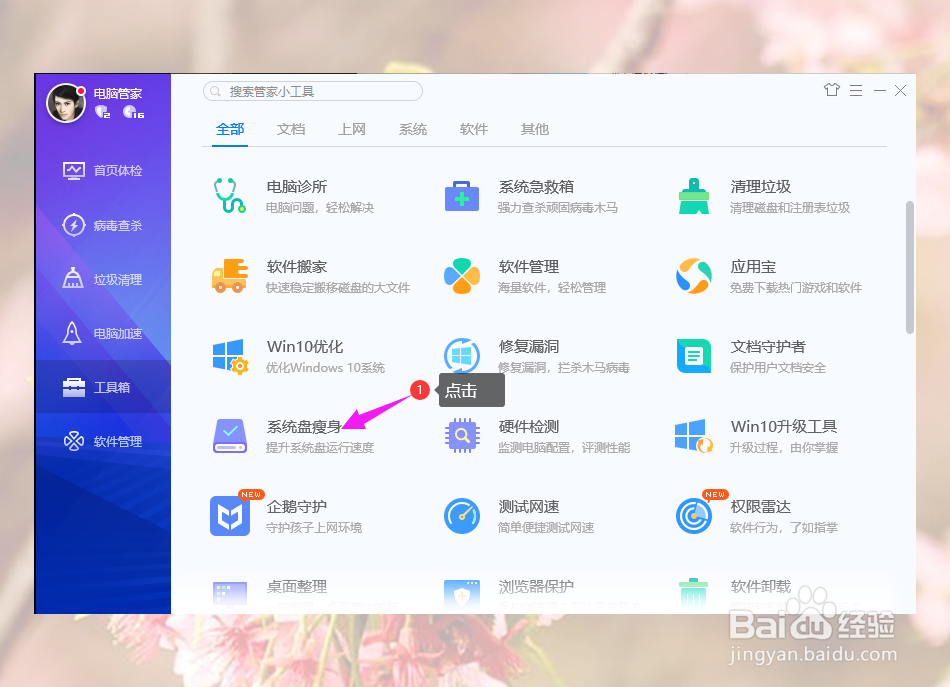Open 垃圾清理 in the sidebar
Viewport: 950px width, 687px height.
click(x=102, y=279)
